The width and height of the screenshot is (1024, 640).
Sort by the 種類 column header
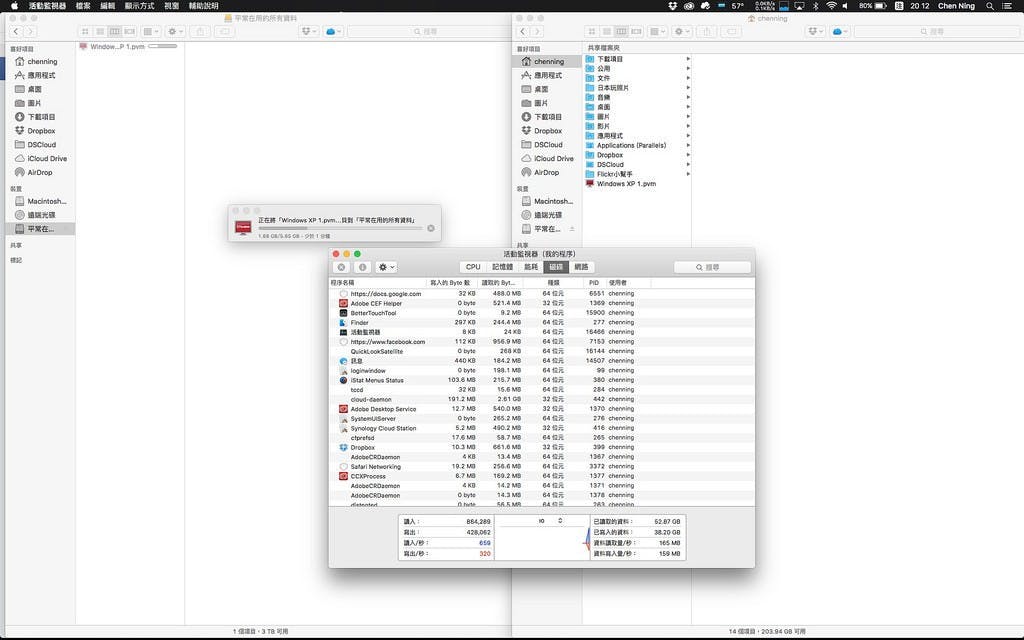click(x=553, y=283)
